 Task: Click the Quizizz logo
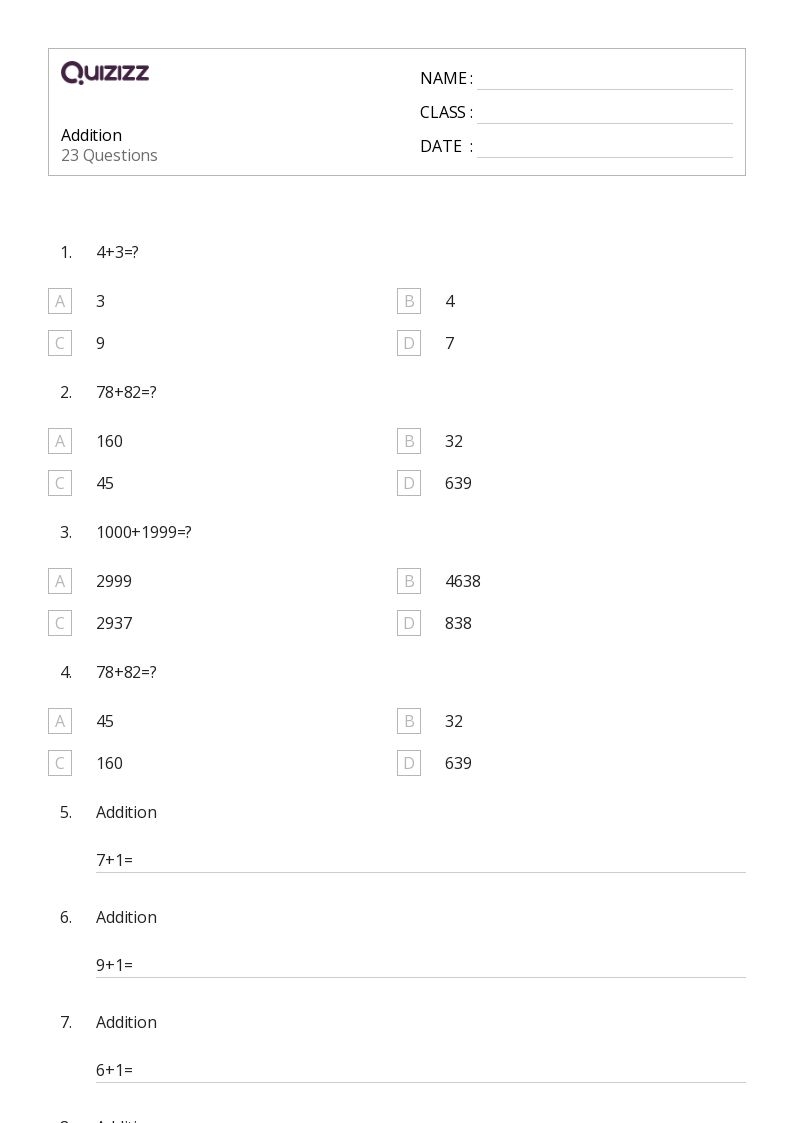(105, 73)
